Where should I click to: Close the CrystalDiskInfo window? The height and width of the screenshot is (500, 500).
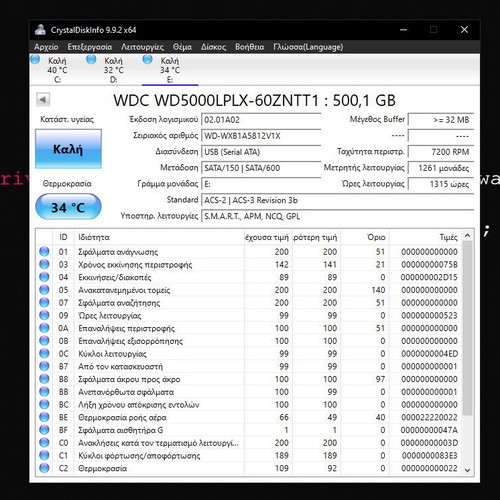click(464, 30)
